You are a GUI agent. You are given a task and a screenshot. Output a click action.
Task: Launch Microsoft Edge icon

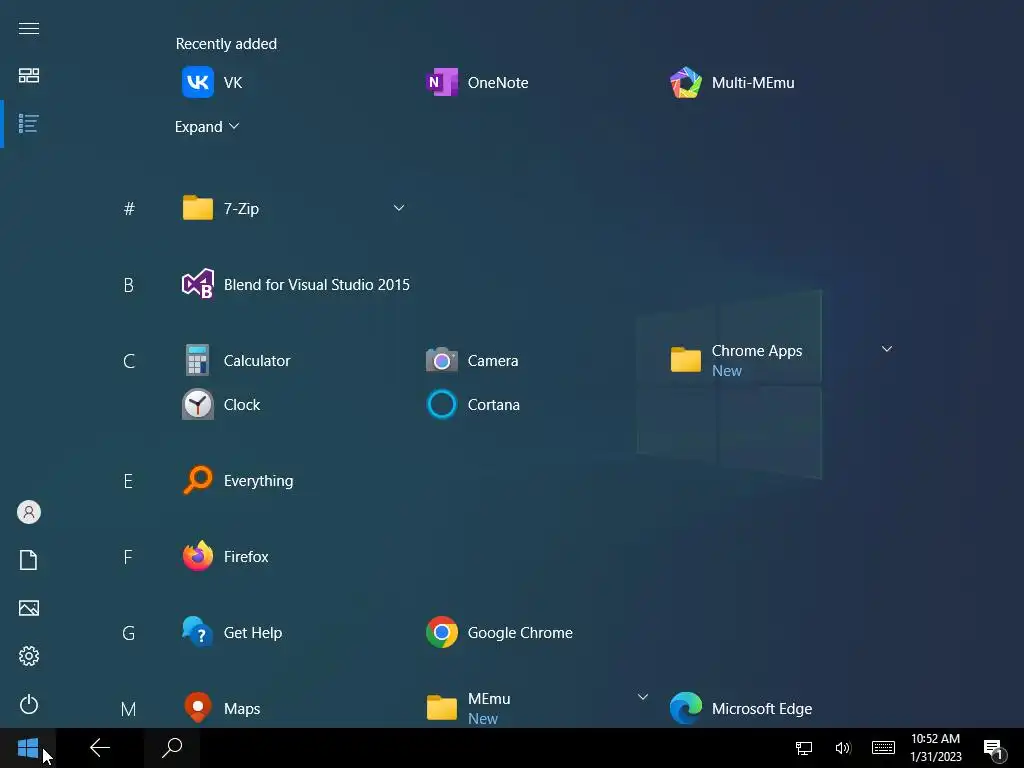point(686,708)
